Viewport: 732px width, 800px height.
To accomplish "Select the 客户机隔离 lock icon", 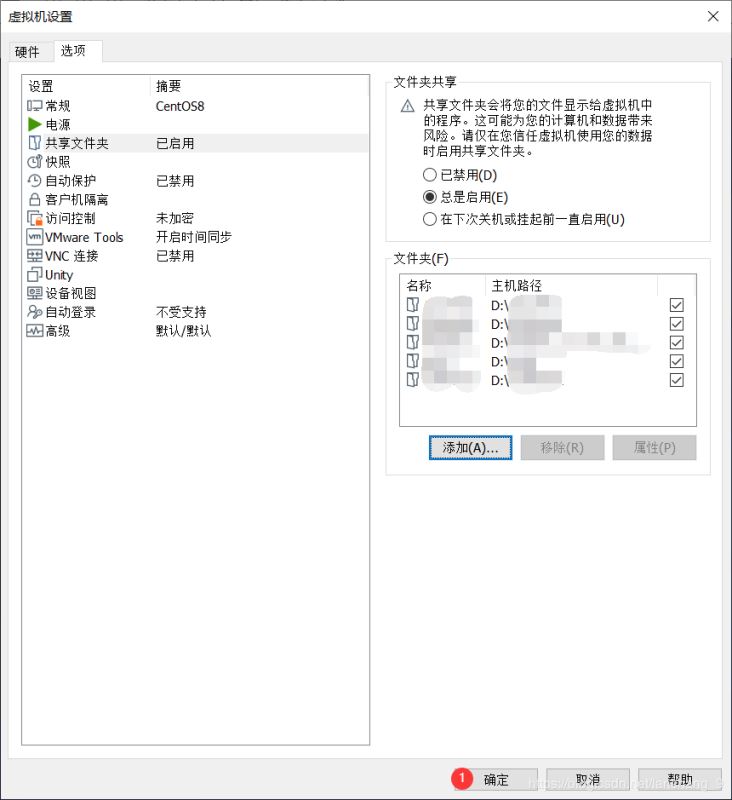I will pos(35,200).
